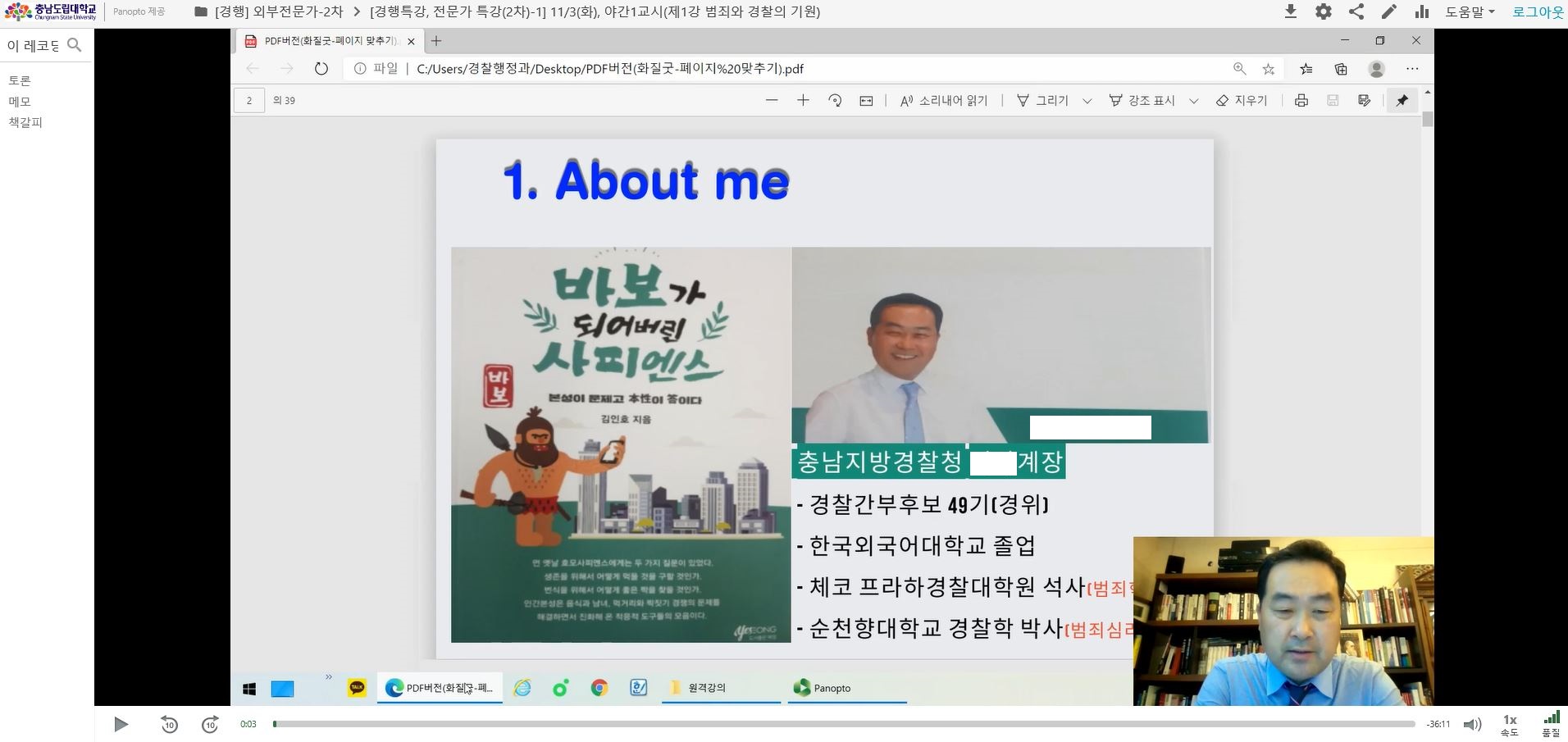This screenshot has height=742, width=1568.
Task: Click the 로그아웃 logout link
Action: click(x=1538, y=11)
